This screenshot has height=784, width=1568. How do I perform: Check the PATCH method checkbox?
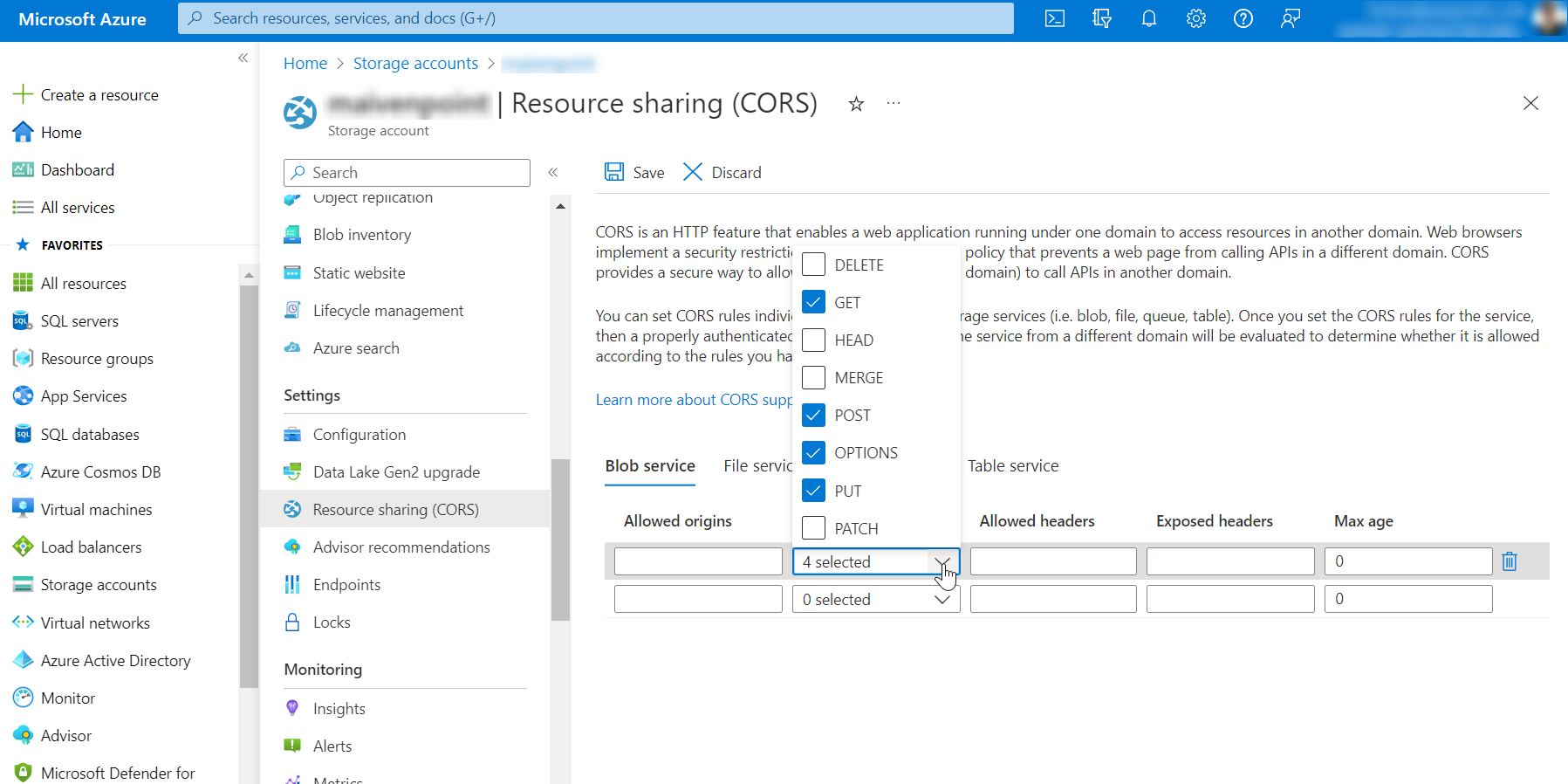(813, 528)
